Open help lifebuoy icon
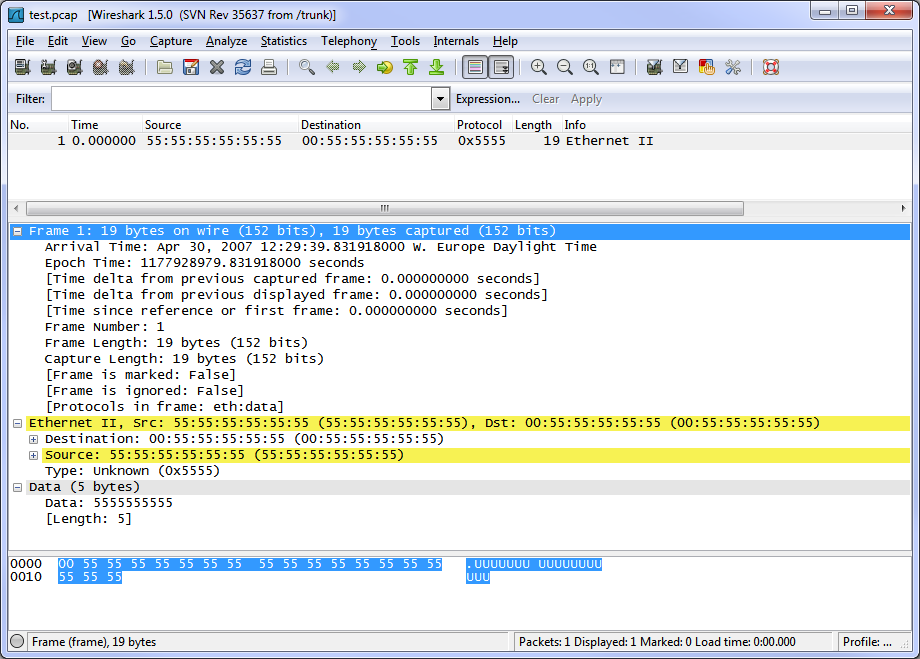920x659 pixels. 771,67
